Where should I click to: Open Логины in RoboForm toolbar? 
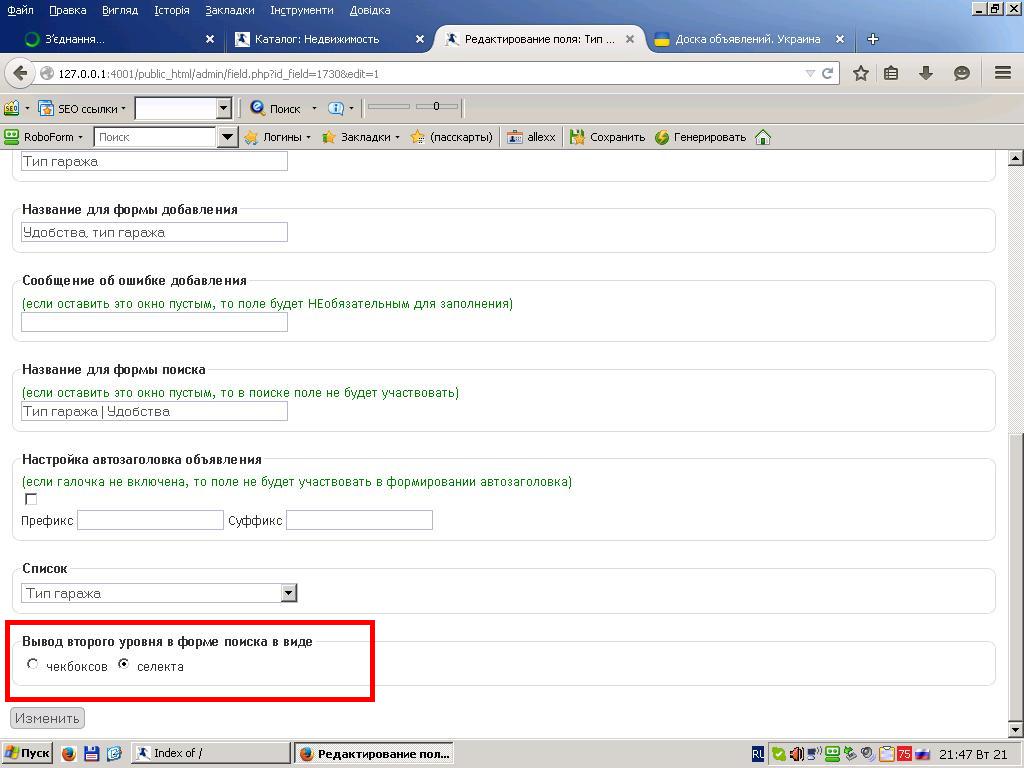(x=277, y=137)
